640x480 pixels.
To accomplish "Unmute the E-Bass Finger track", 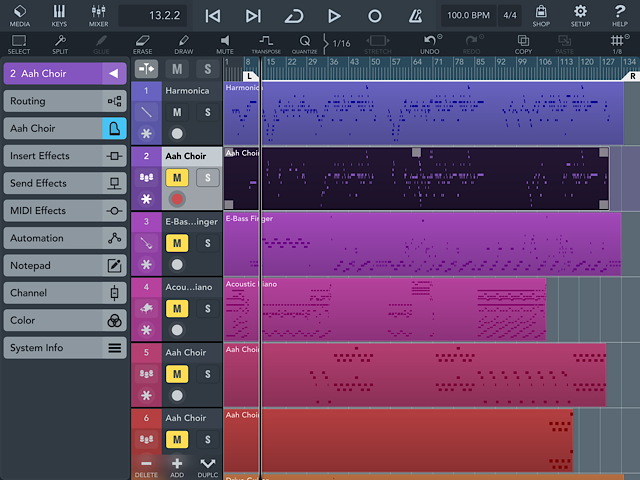I will pos(177,243).
